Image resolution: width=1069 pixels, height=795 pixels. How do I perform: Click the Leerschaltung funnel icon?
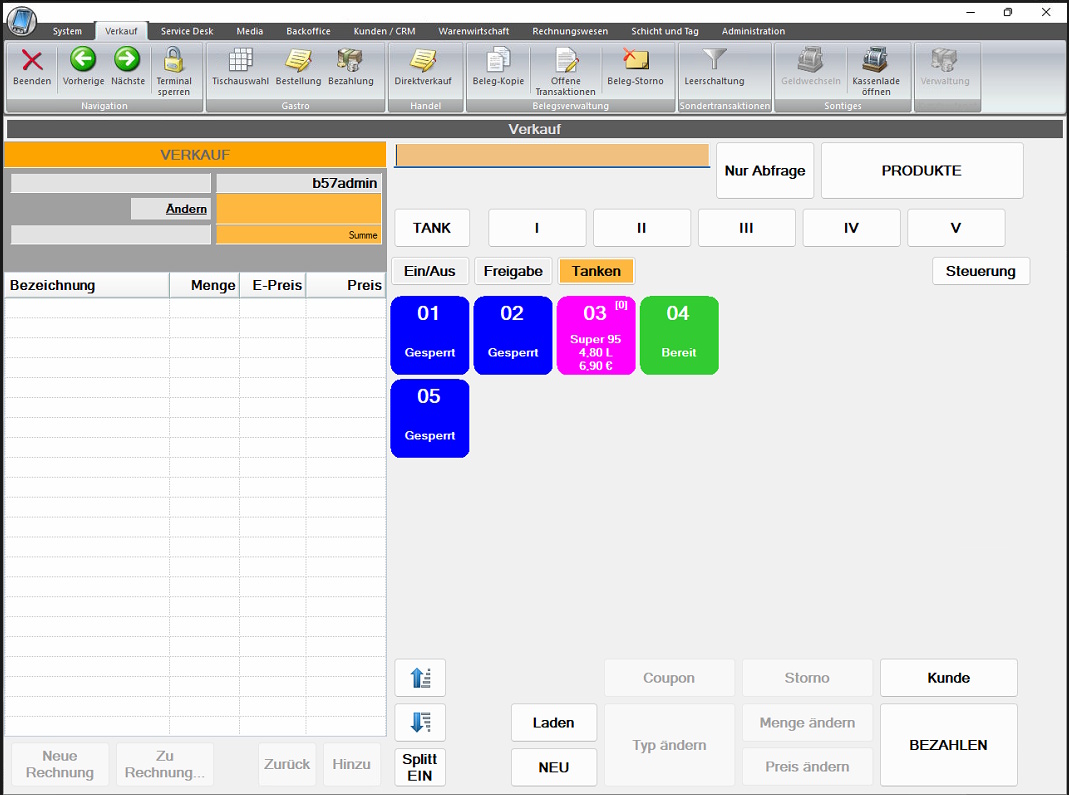714,62
